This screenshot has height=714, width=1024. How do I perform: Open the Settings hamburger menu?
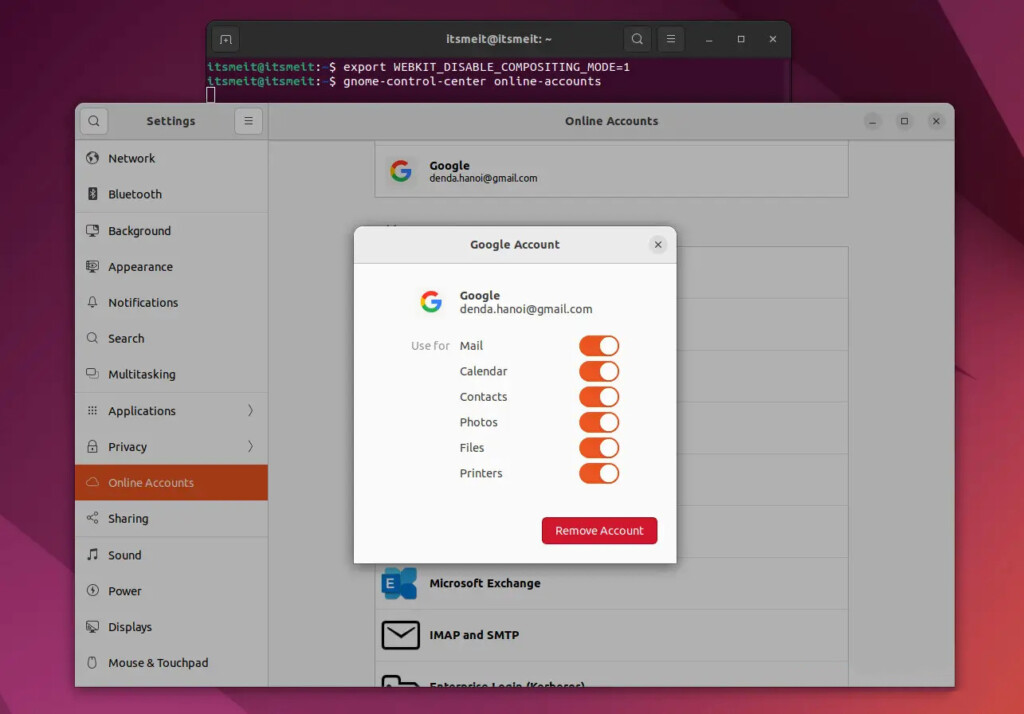(248, 121)
